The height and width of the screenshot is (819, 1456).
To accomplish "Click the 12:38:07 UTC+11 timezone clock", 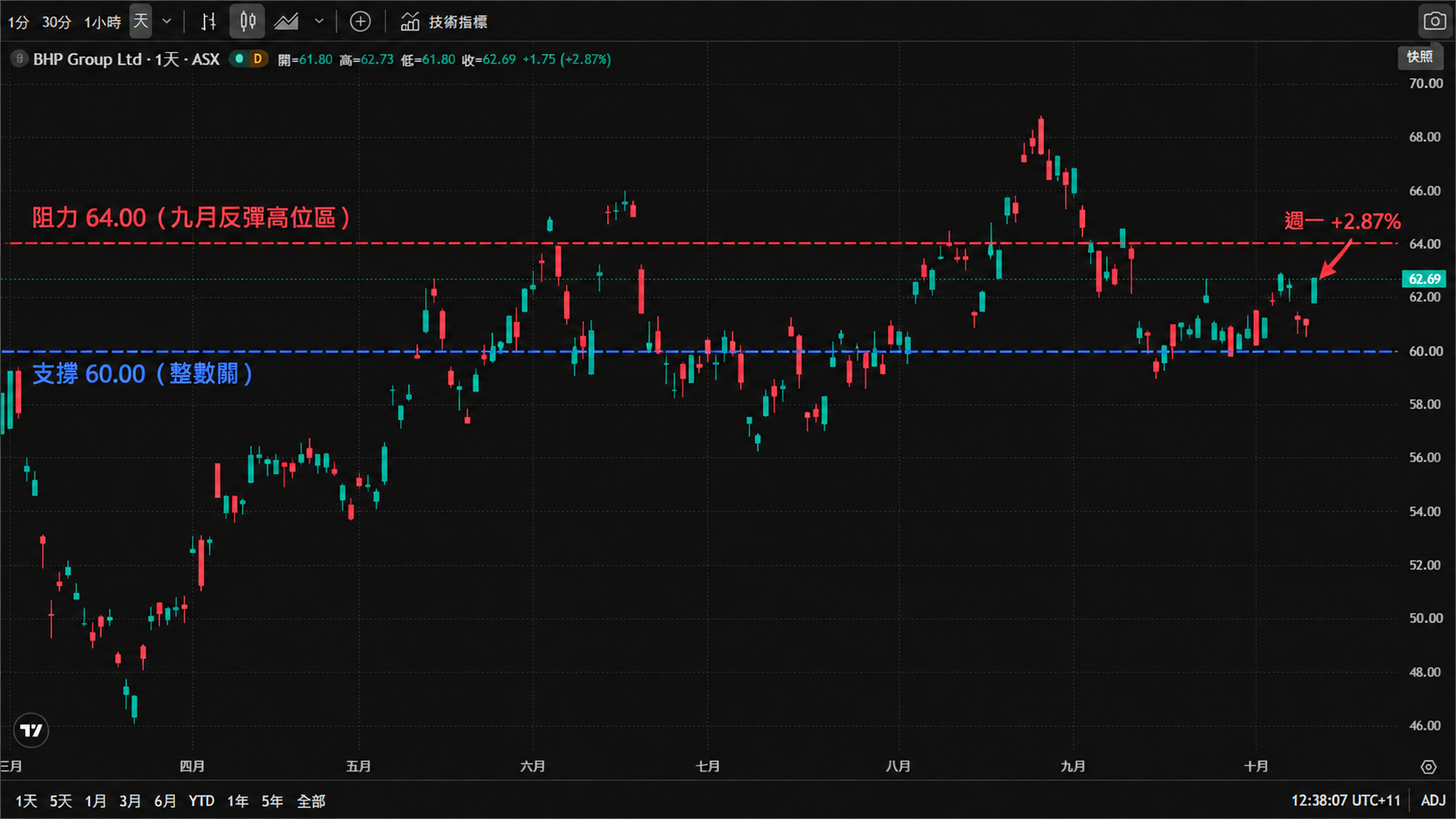I will [x=1345, y=801].
